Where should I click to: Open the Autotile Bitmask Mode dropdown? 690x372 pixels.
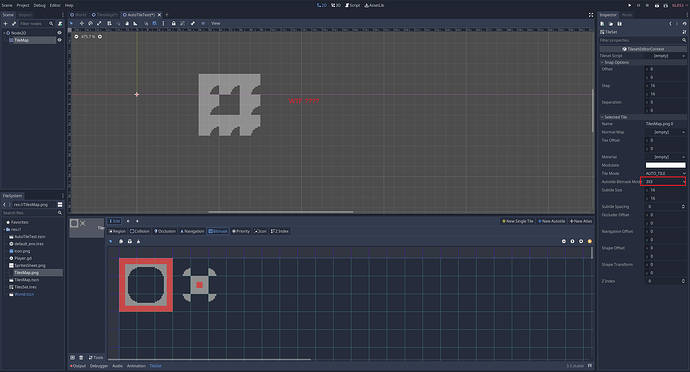665,182
